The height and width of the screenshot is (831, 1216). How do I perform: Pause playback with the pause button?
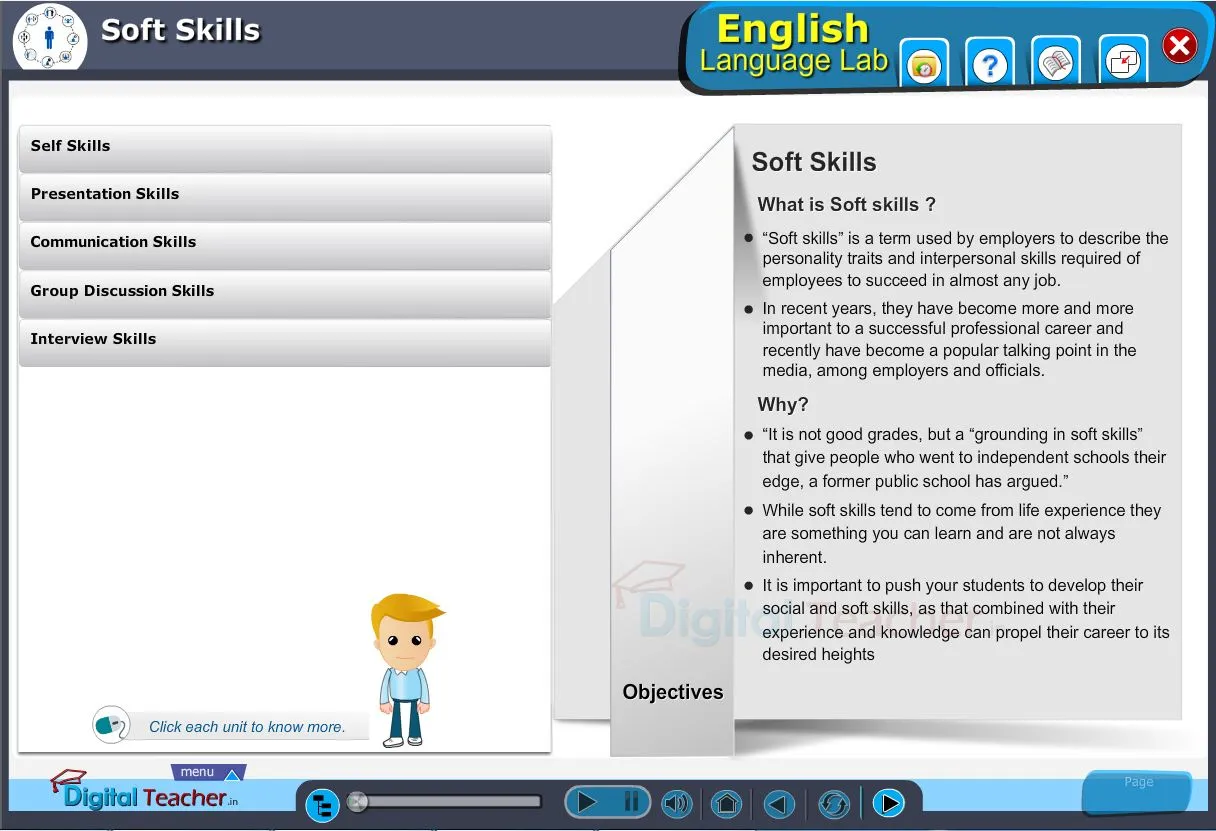tap(631, 802)
